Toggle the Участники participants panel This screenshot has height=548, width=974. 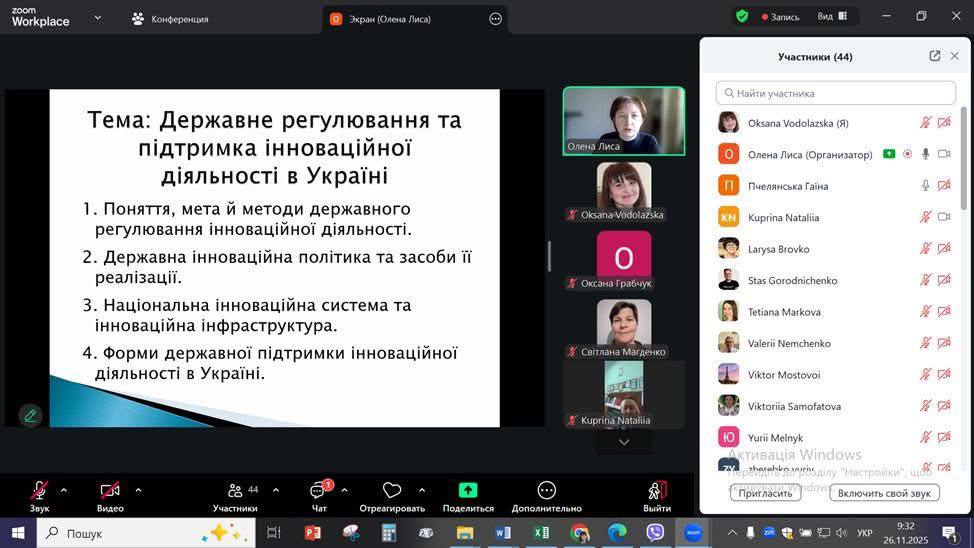[x=236, y=490]
